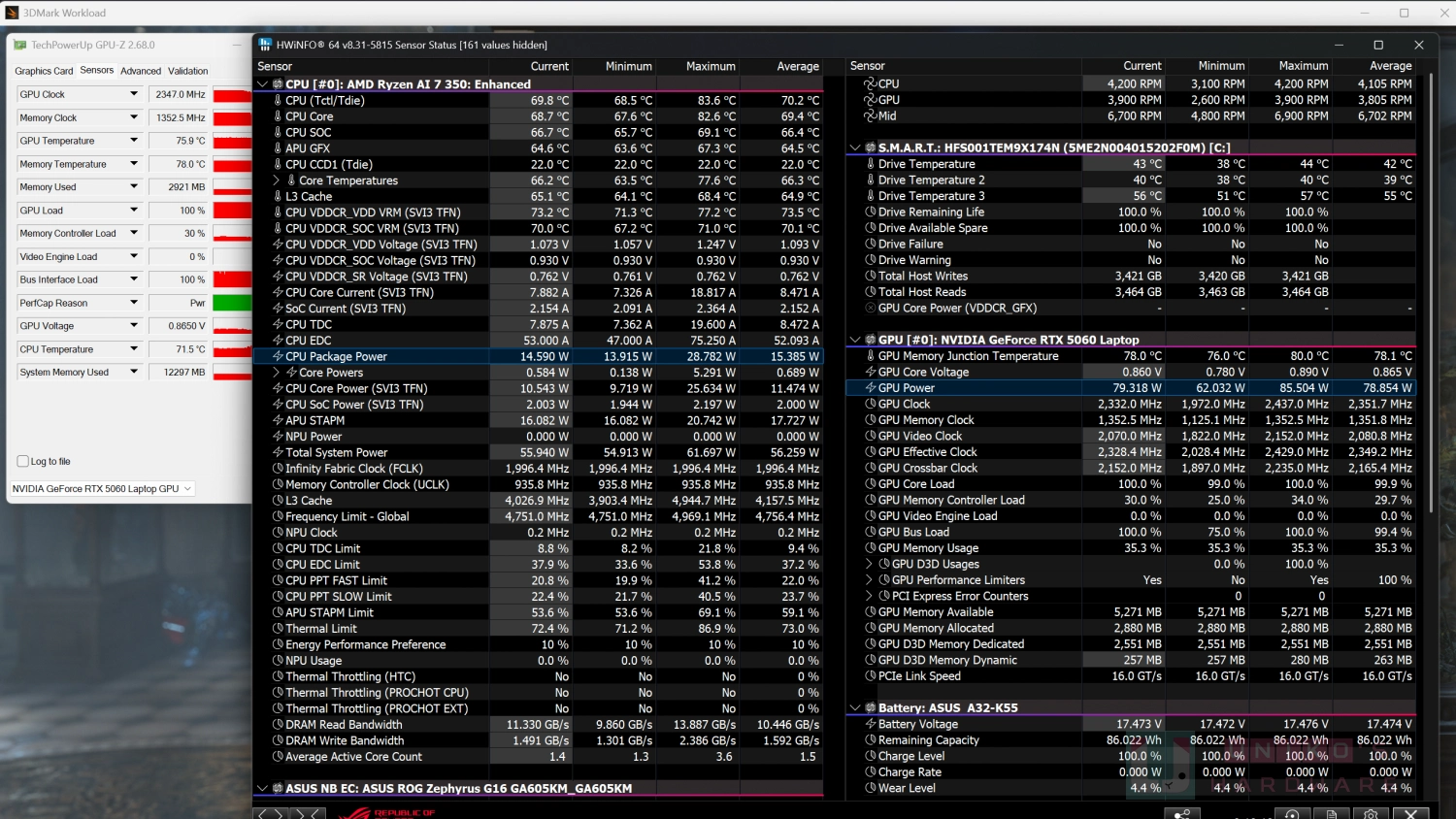Click the HWiNFO log file icon
The width and height of the screenshot is (1456, 819).
pos(1332,813)
